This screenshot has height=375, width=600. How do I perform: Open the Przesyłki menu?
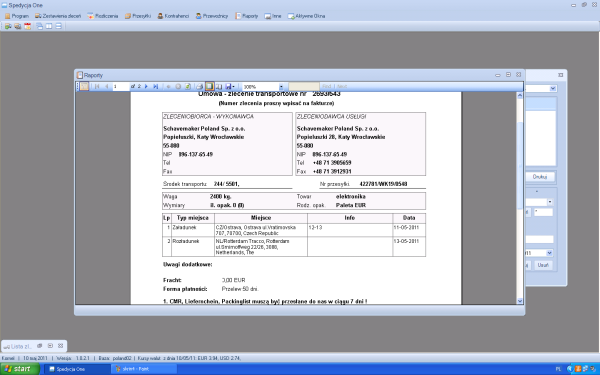pos(138,16)
